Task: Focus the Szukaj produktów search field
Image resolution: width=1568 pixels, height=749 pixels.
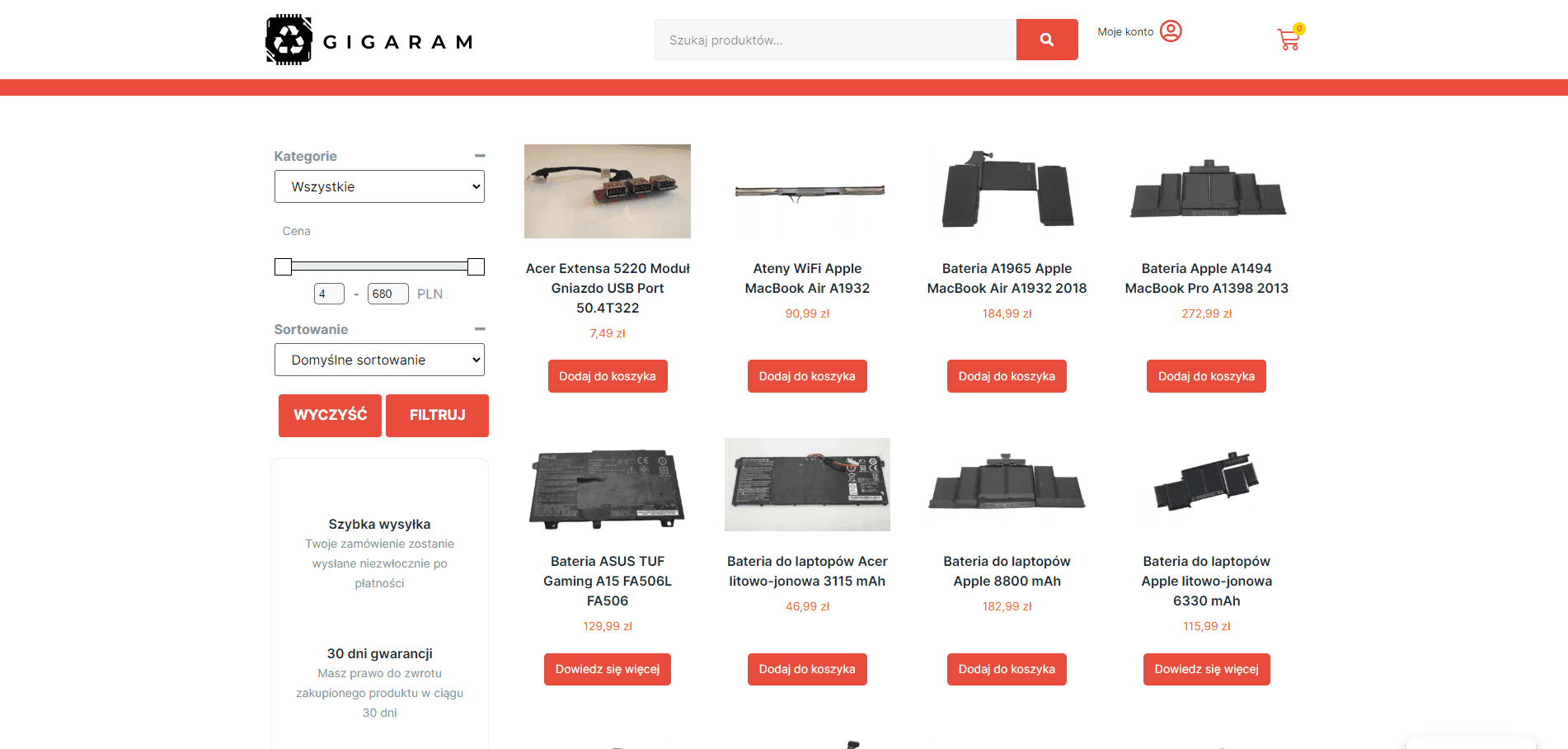Action: tap(834, 40)
